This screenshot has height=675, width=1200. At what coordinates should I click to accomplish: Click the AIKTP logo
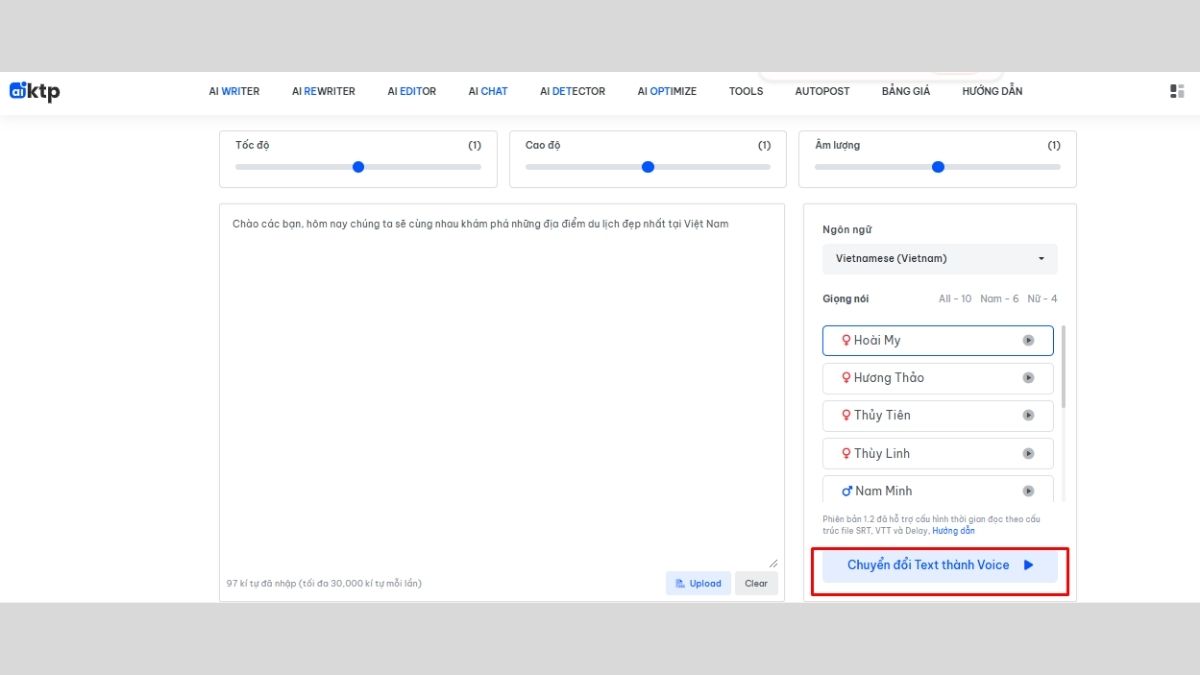coord(35,91)
